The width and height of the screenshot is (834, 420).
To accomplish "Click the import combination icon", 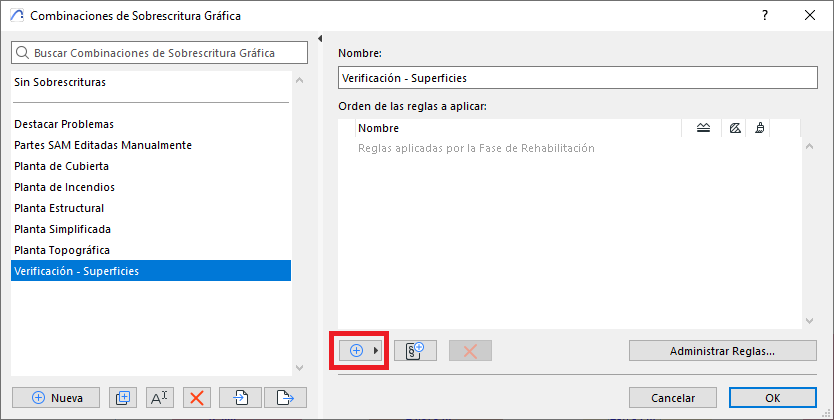I will [241, 397].
